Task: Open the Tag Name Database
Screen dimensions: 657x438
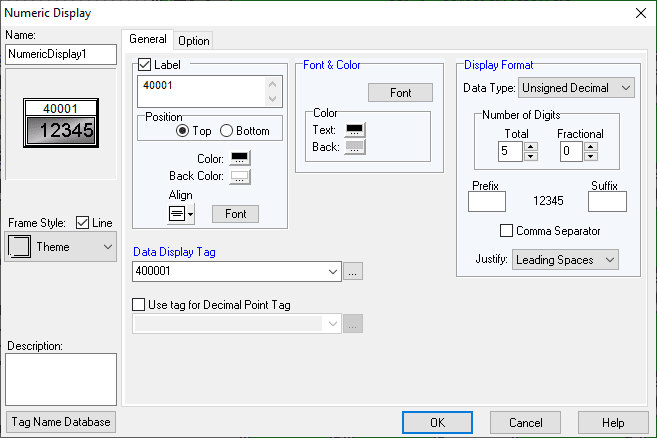Action: coord(61,422)
